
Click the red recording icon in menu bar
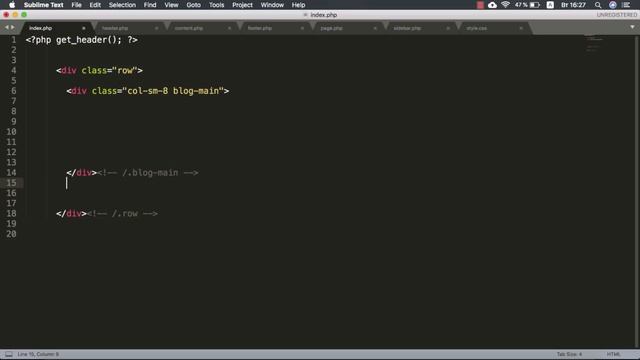coord(480,5)
